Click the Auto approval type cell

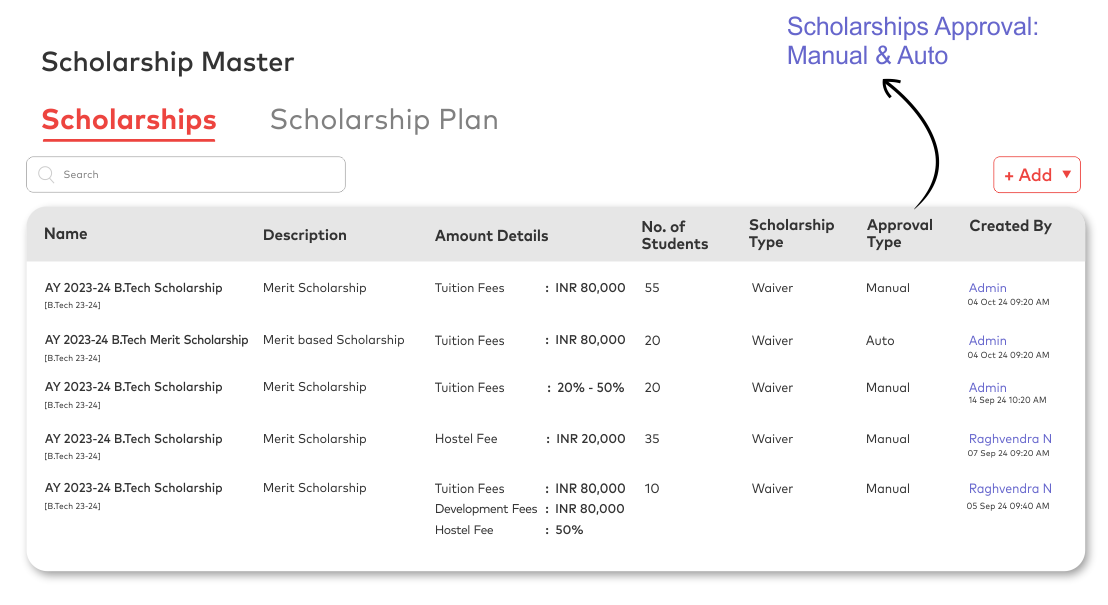click(880, 341)
